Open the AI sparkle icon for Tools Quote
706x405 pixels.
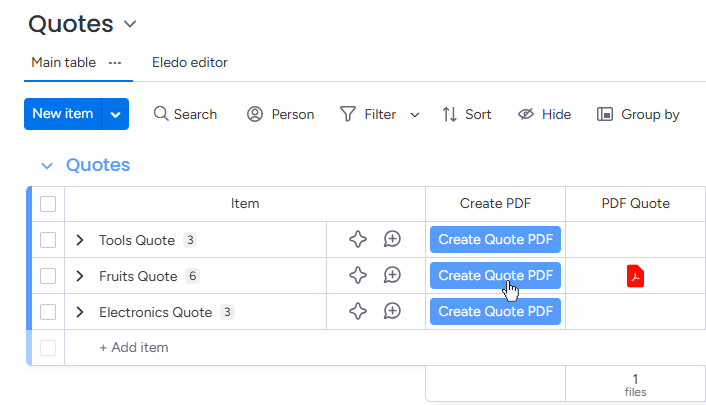(x=358, y=239)
